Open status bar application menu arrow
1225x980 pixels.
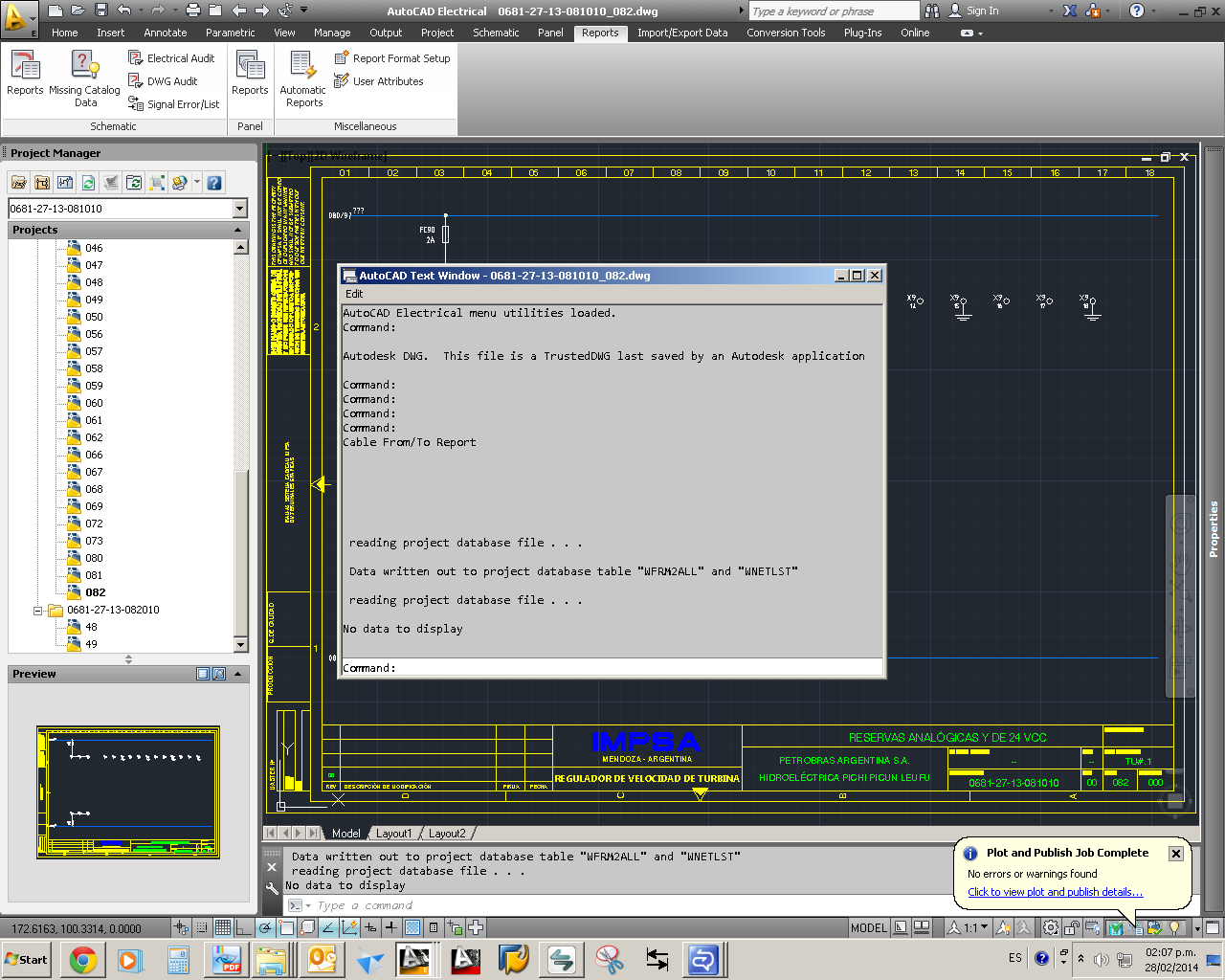click(1197, 927)
